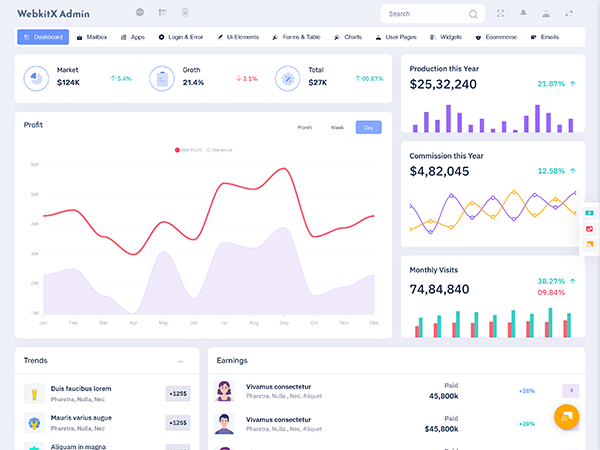
Task: Click the Dashboard nav button
Action: click(43, 36)
